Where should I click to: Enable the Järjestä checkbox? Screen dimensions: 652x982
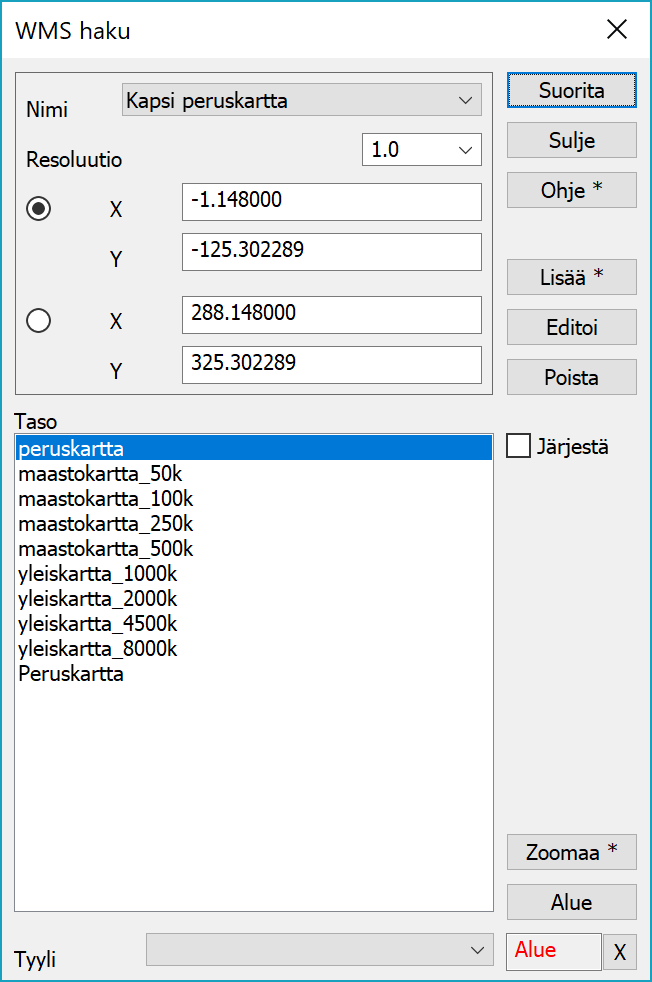pyautogui.click(x=519, y=446)
